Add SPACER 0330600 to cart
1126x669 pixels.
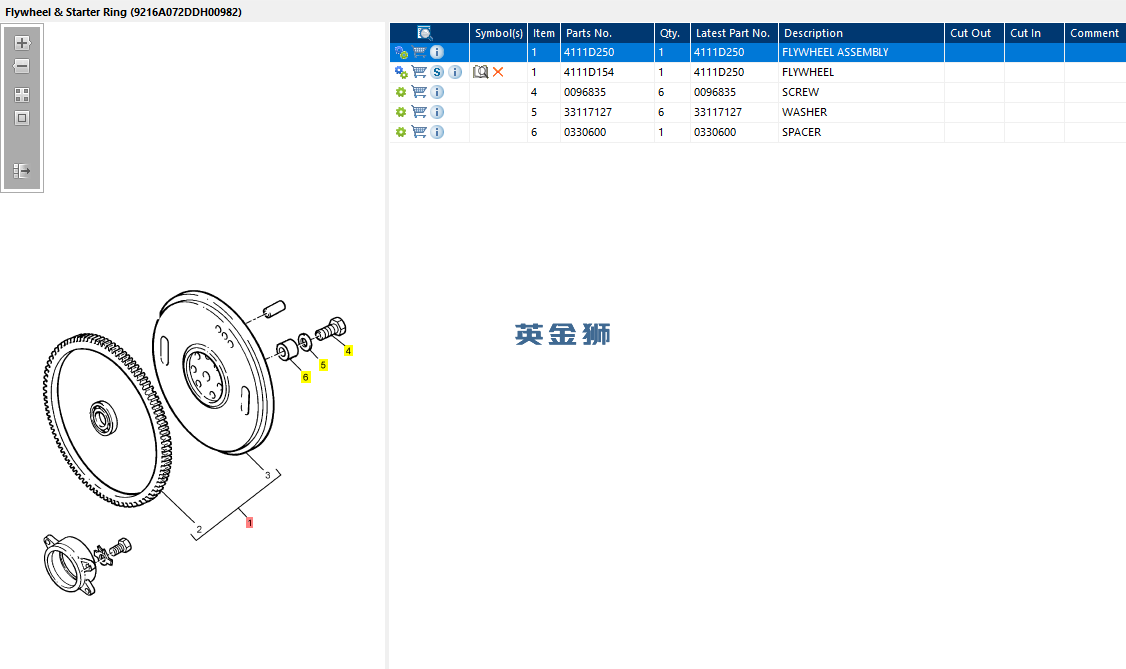tap(419, 133)
